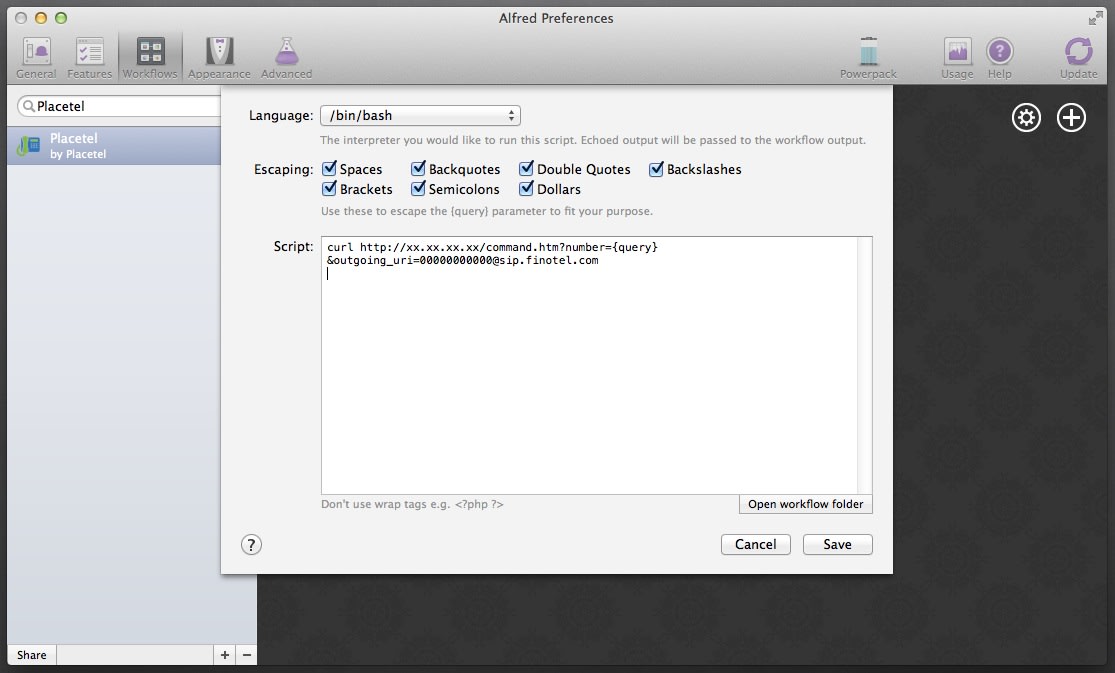Click the Update toolbar icon
This screenshot has height=673, width=1115.
[x=1078, y=58]
